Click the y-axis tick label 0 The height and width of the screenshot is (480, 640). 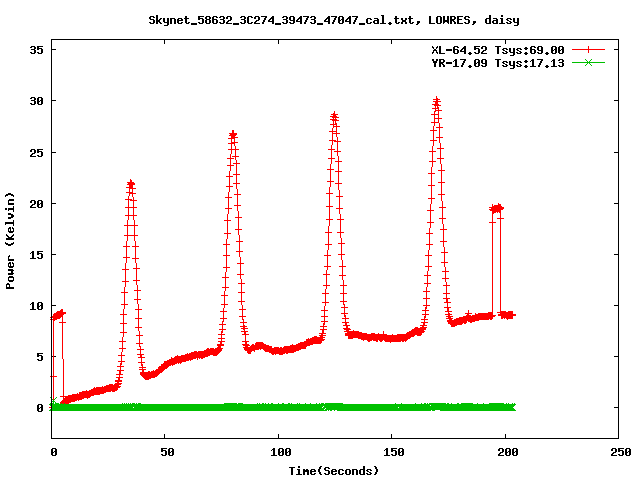40,408
